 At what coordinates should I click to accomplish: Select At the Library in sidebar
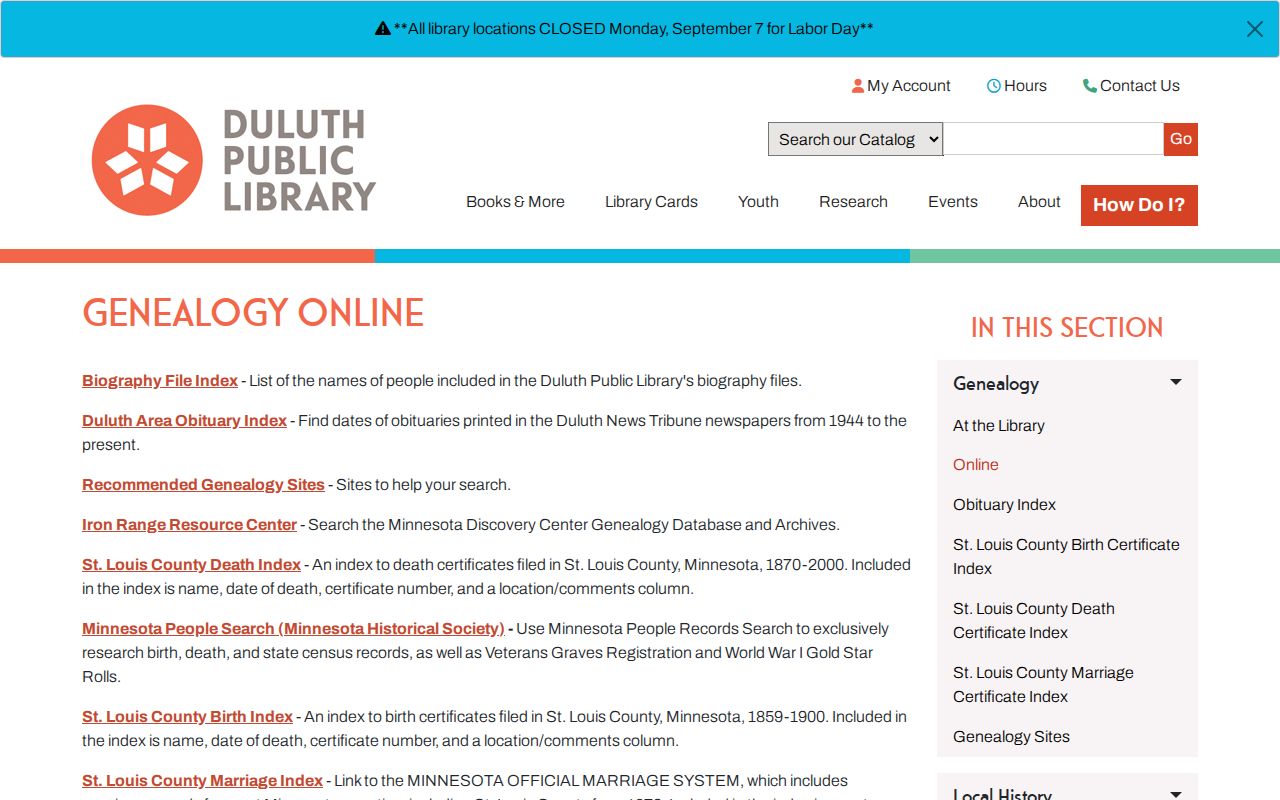(x=998, y=426)
